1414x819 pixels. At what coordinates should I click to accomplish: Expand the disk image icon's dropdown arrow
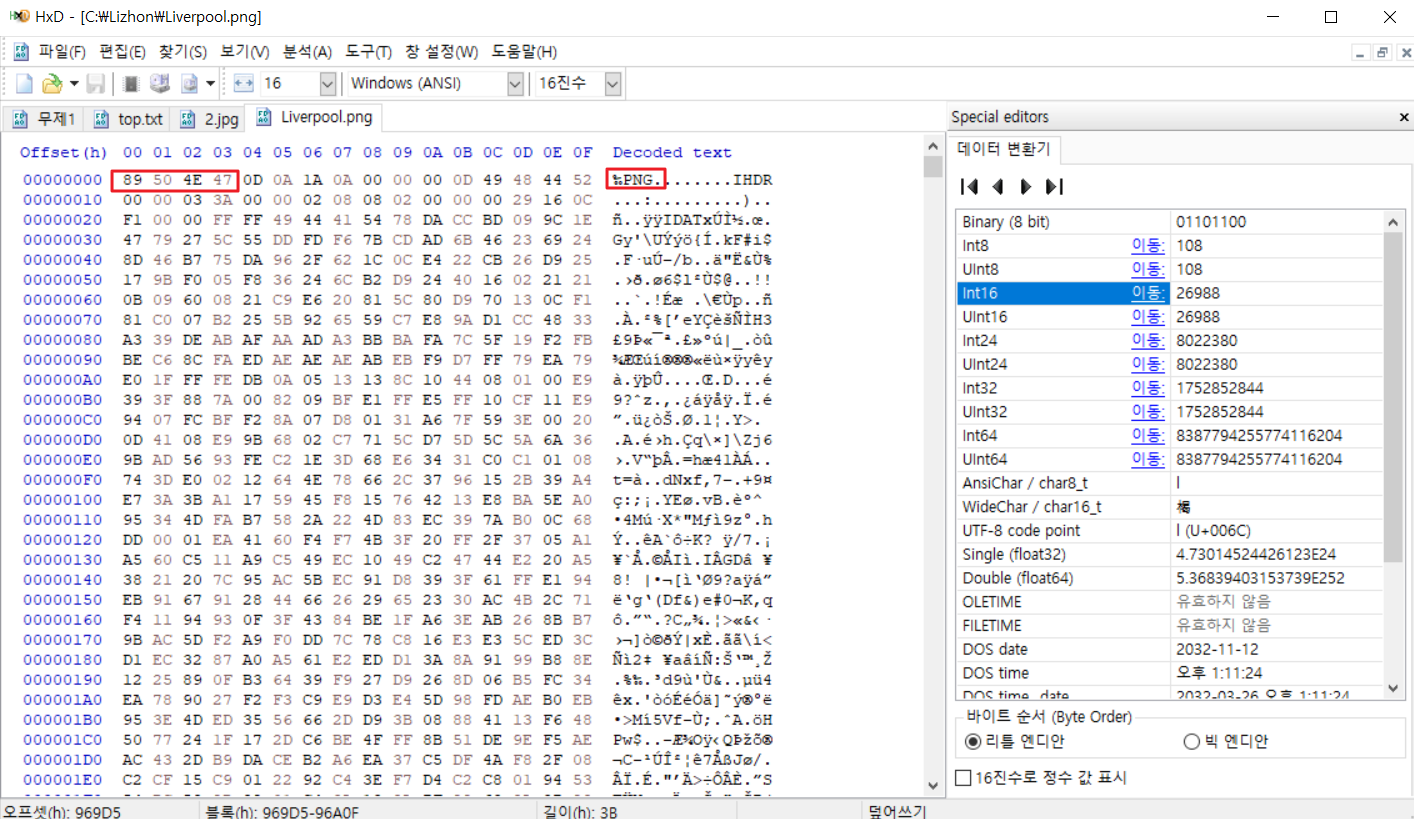click(x=210, y=84)
